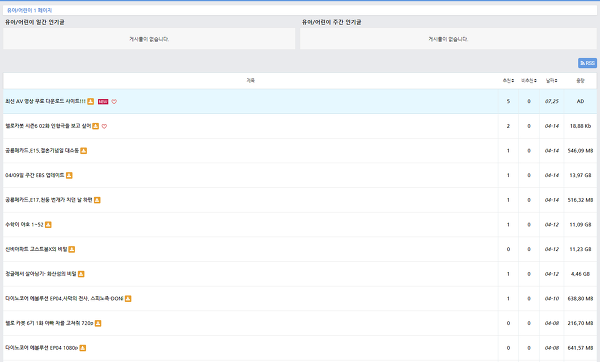Click the 유아/어린이 주간 인기글 heading
Image resolution: width=600 pixels, height=362 pixels.
coord(331,22)
